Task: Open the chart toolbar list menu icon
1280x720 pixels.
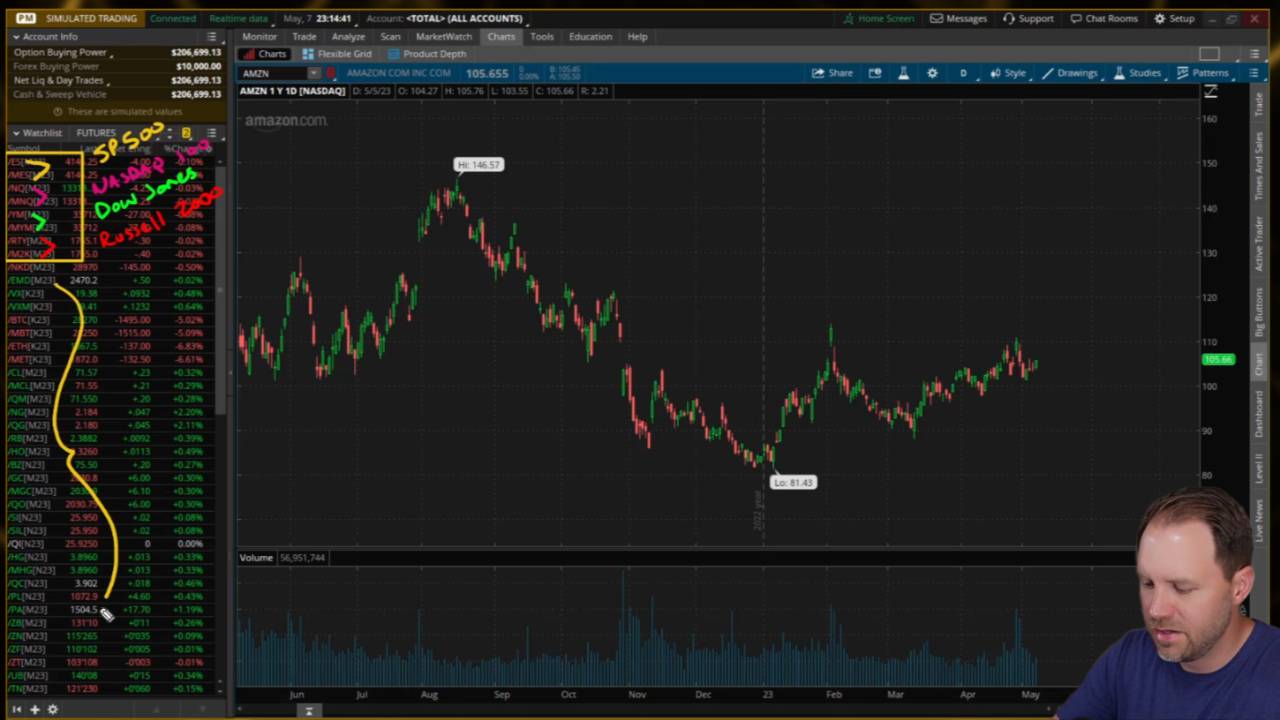Action: point(1254,73)
